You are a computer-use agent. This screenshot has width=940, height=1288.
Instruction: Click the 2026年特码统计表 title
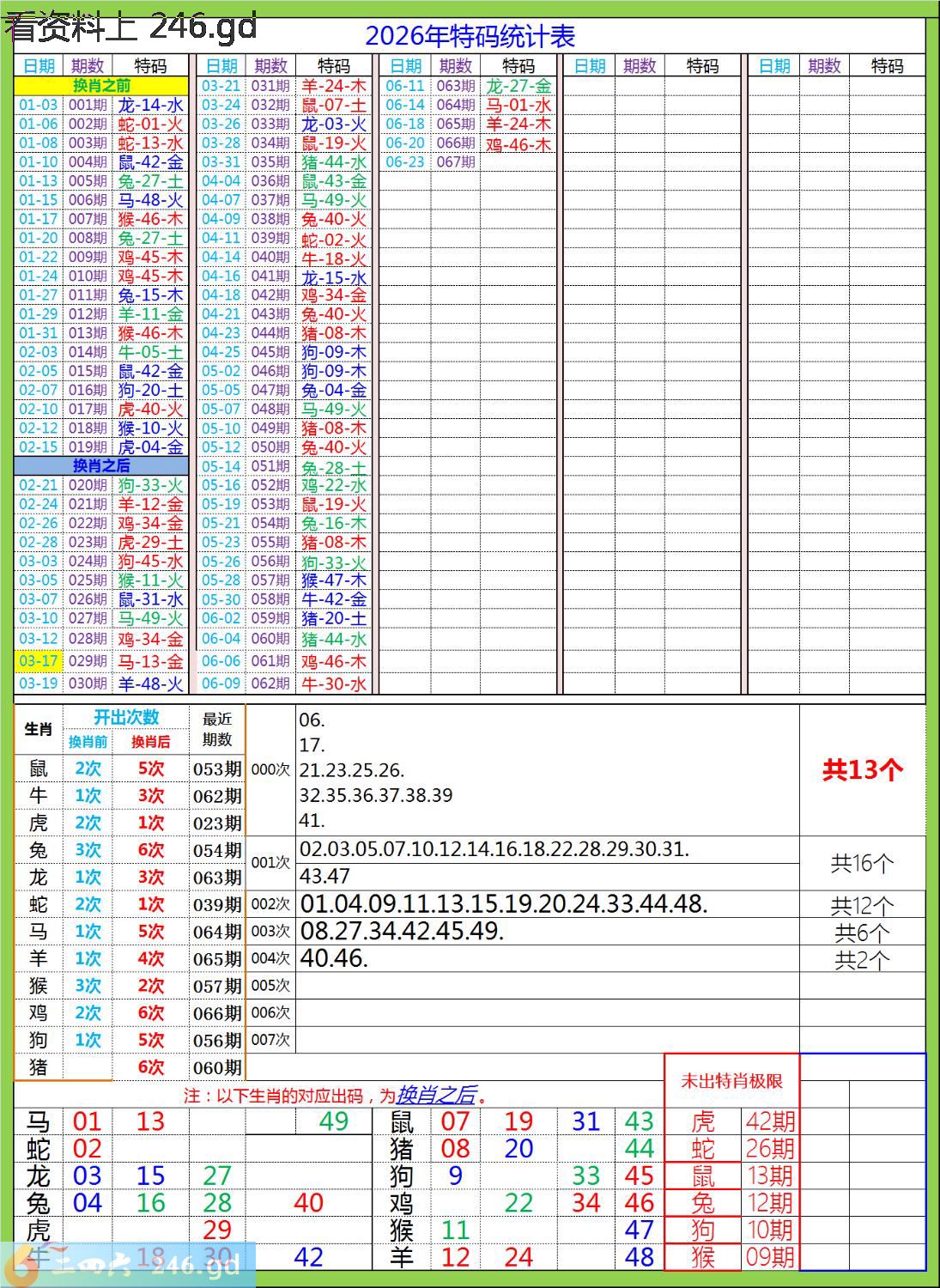pyautogui.click(x=470, y=36)
